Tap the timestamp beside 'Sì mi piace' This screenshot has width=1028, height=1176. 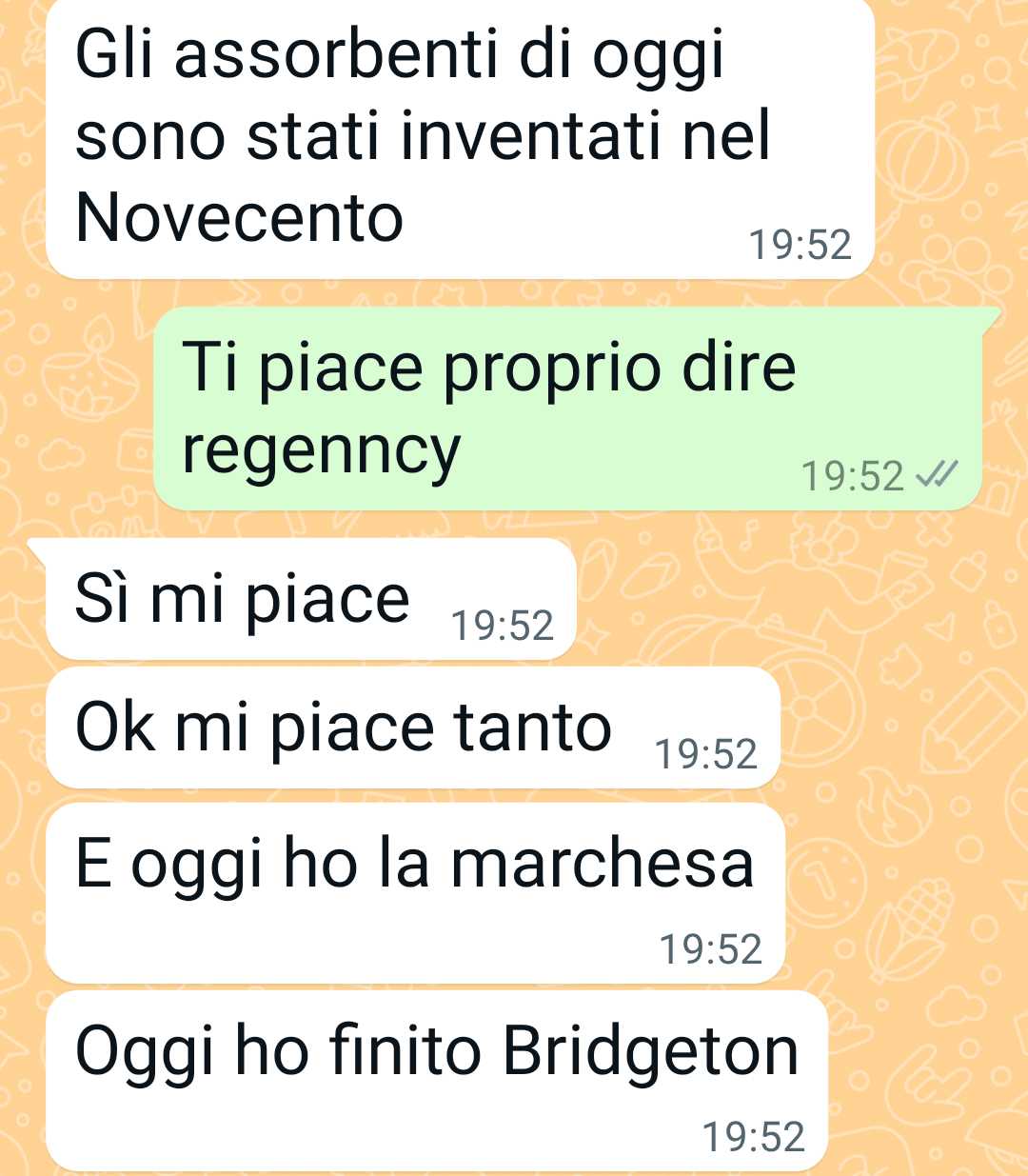pos(502,626)
